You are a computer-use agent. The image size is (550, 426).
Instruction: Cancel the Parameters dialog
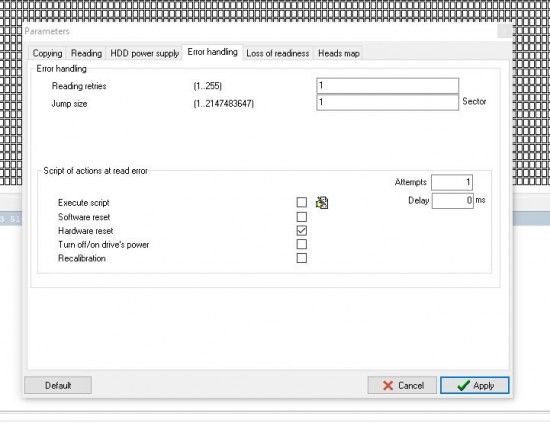[x=402, y=385]
